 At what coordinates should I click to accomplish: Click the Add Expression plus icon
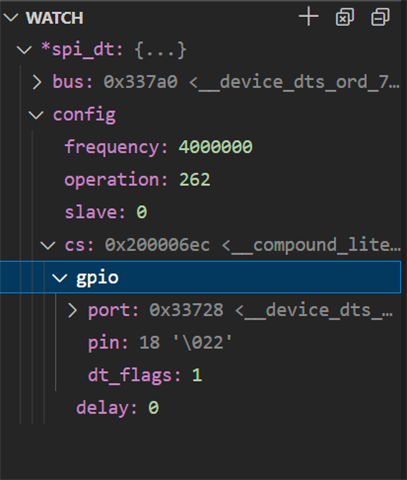(309, 17)
